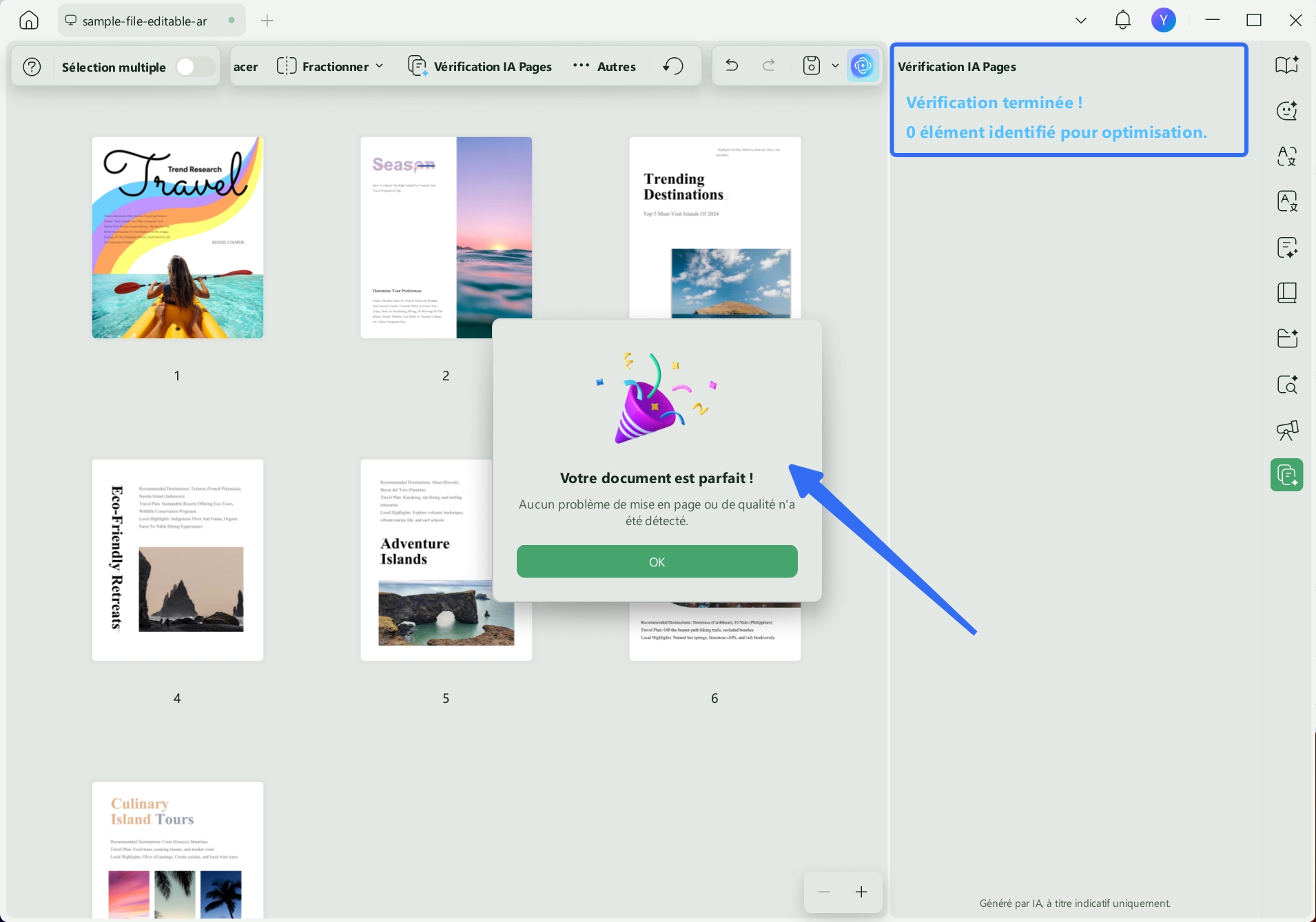The image size is (1316, 922).
Task: Open the book panel icon in sidebar
Action: [x=1287, y=293]
